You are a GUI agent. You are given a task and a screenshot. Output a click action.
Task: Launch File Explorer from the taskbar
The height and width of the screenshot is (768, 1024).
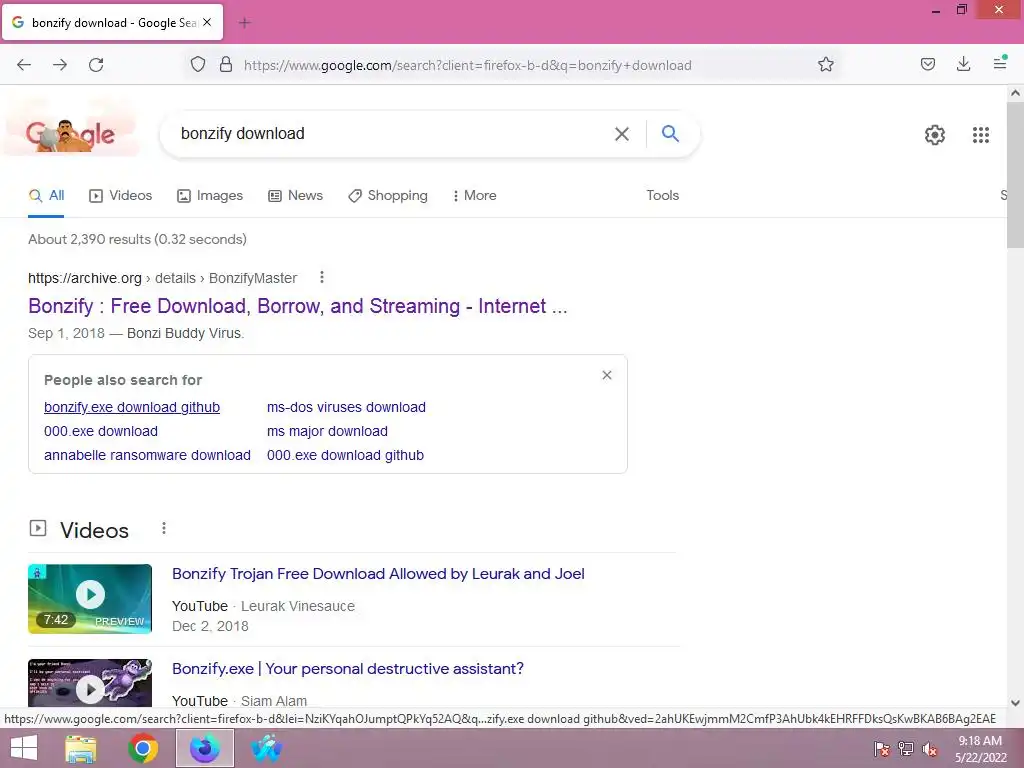81,748
